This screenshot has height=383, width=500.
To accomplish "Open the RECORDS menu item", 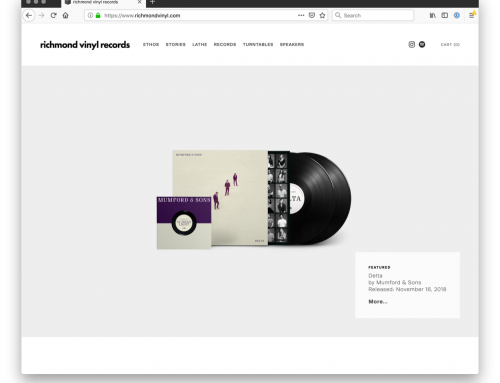I will tap(225, 44).
